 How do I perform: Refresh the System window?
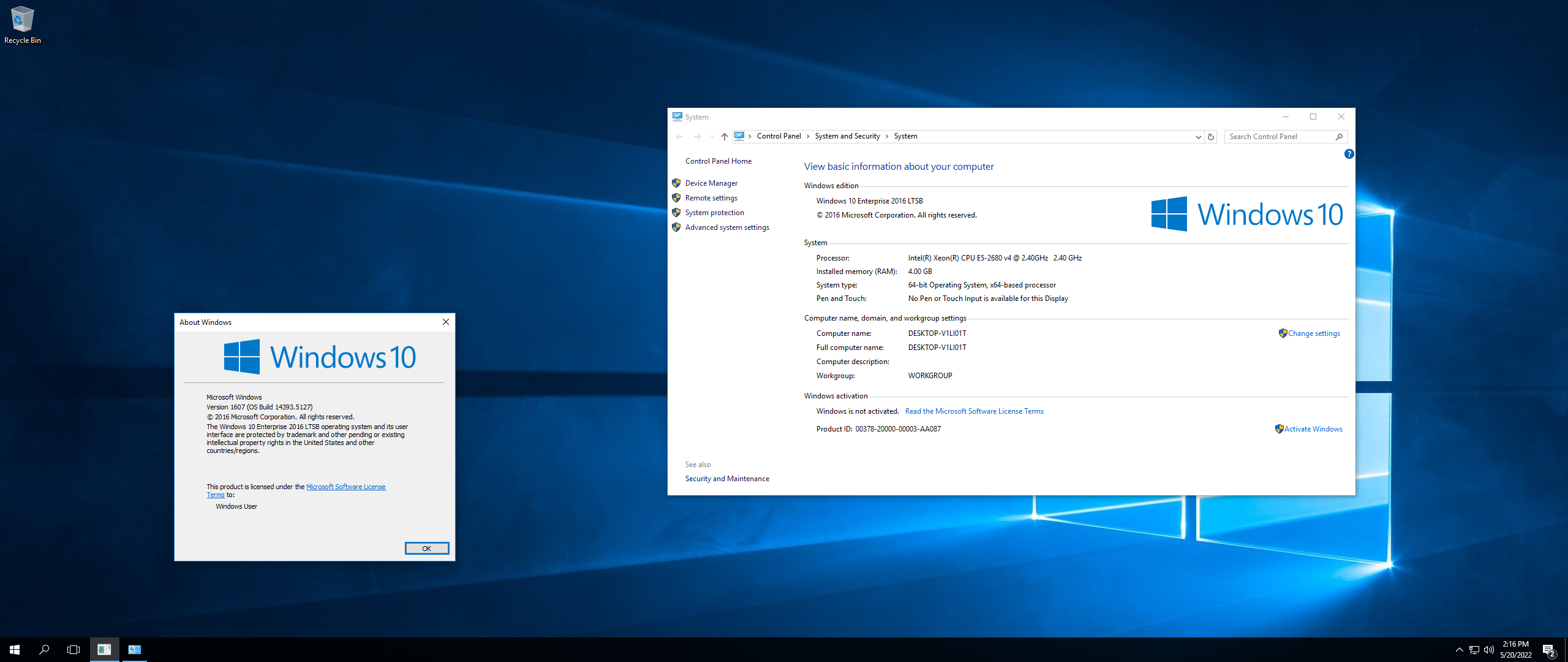pyautogui.click(x=1211, y=137)
